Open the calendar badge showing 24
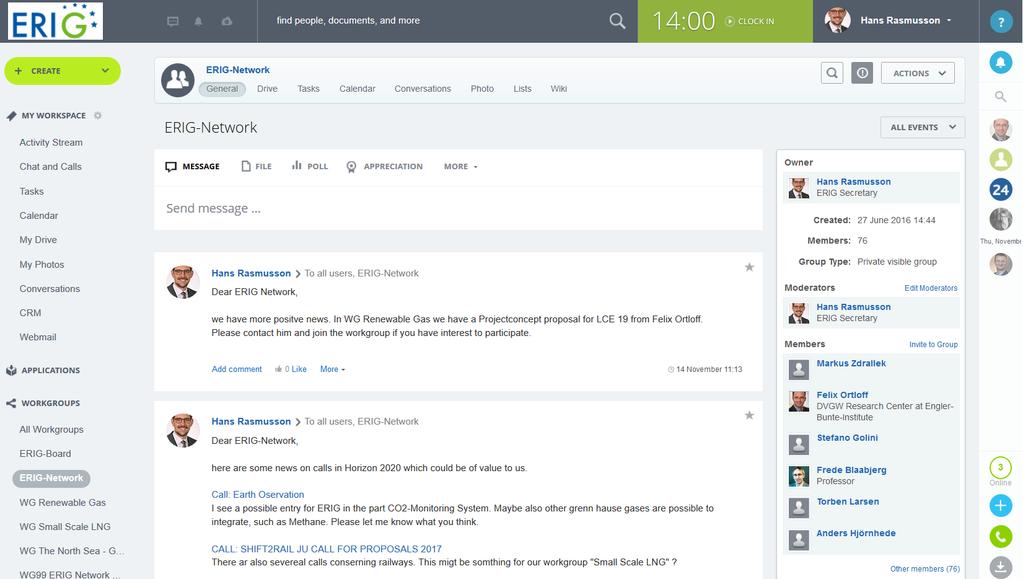 pyautogui.click(x=1001, y=189)
